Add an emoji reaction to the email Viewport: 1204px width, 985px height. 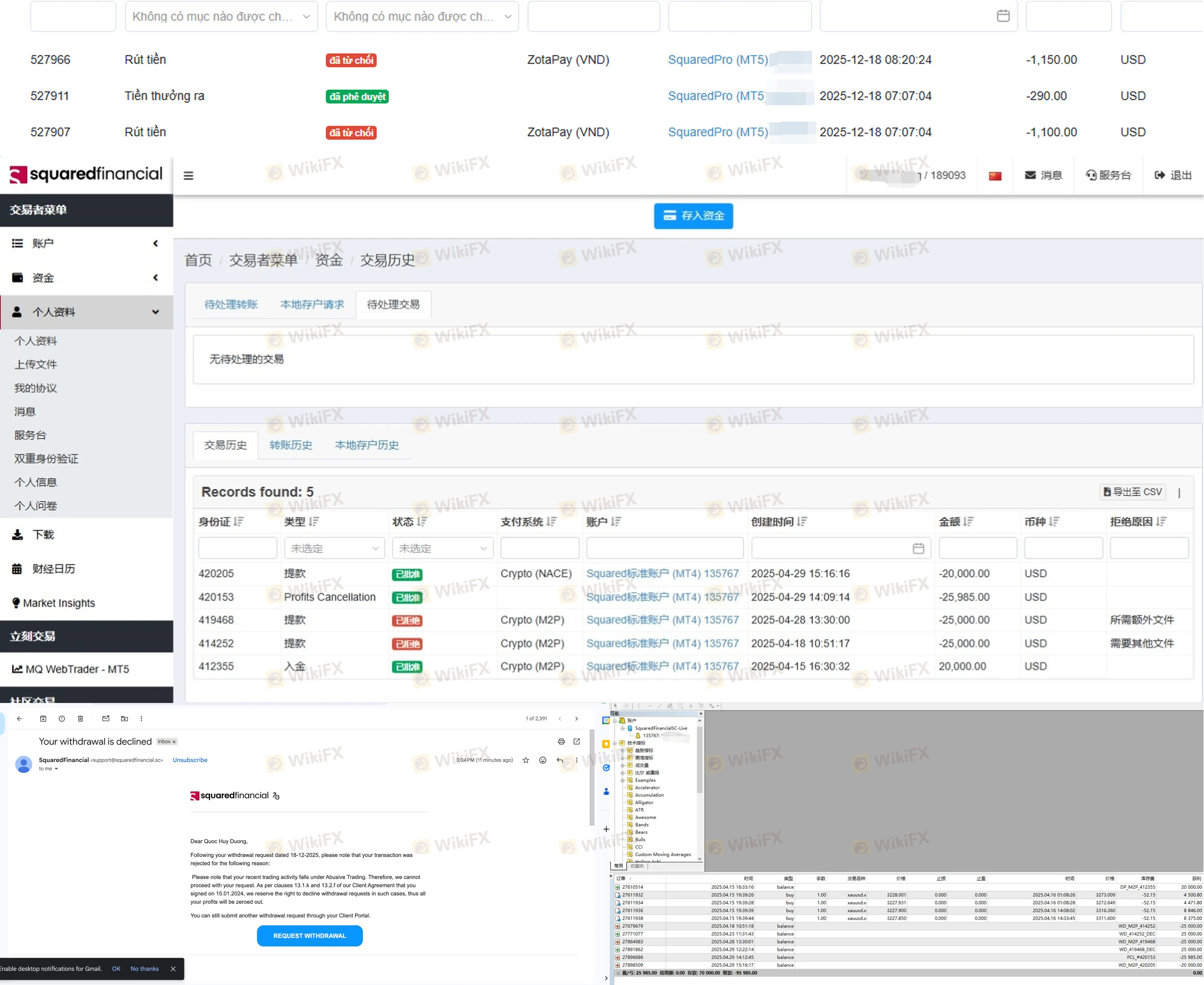(x=543, y=760)
